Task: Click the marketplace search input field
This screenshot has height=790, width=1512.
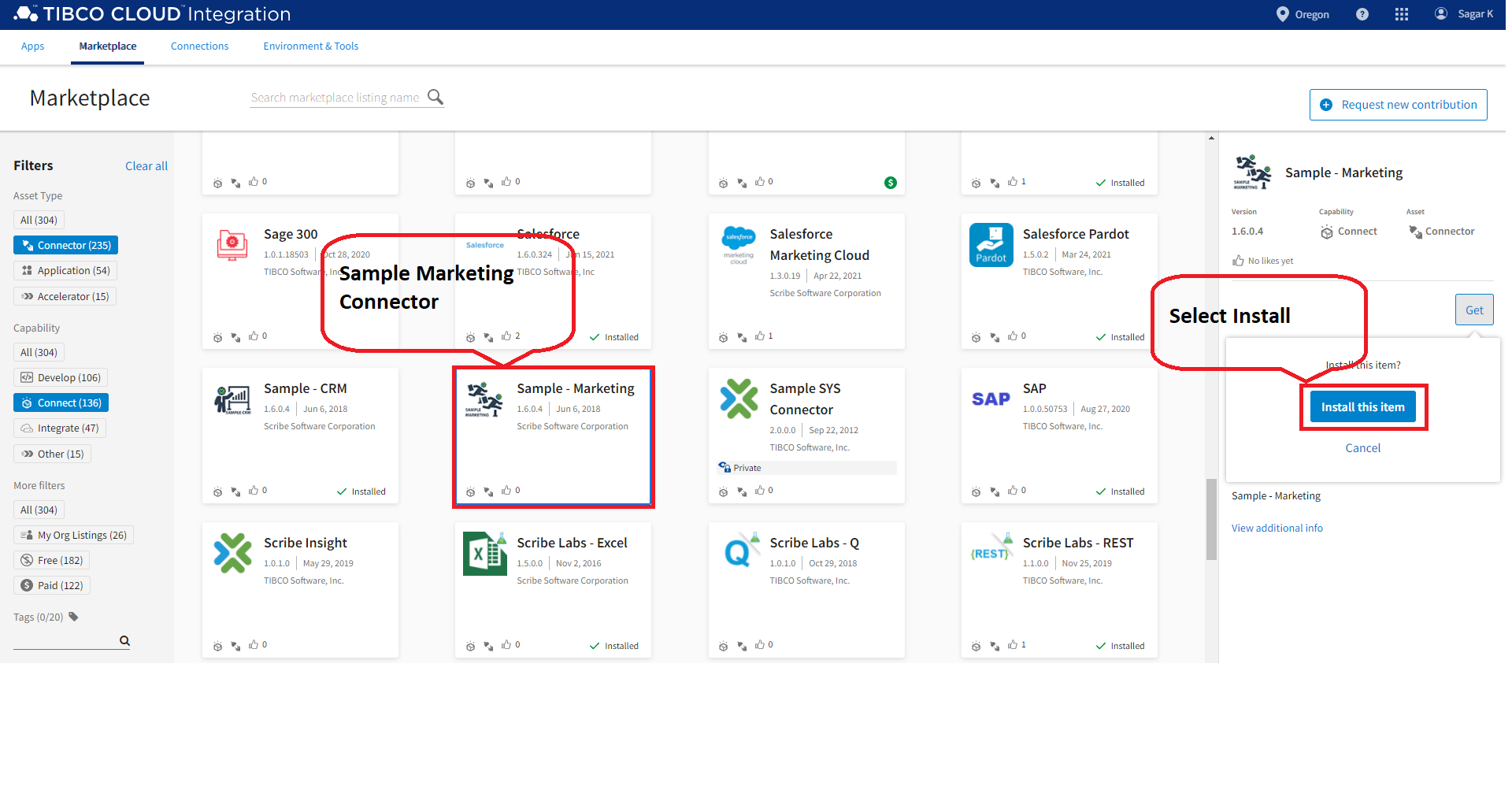Action: click(x=336, y=98)
